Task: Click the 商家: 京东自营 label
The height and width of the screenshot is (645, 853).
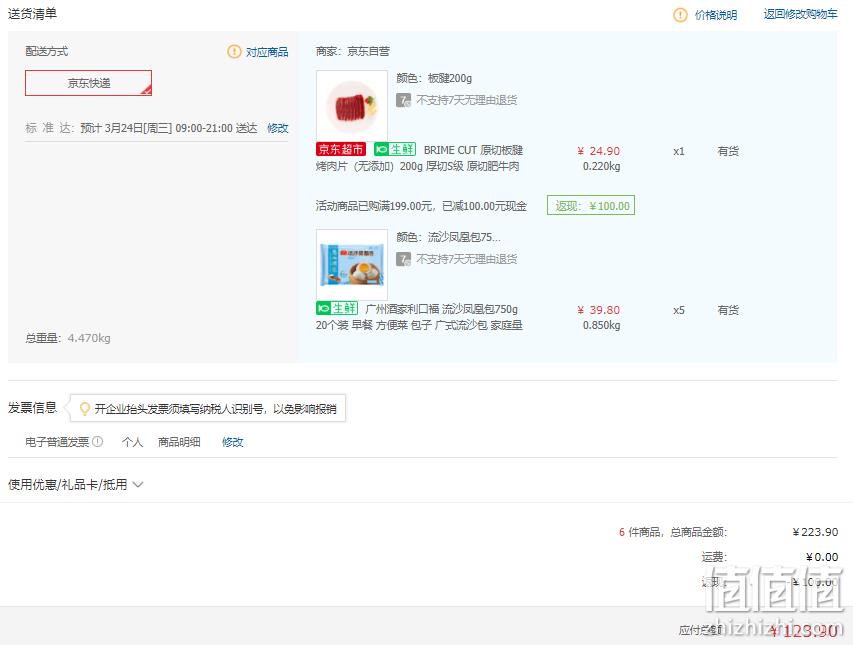Action: 353,51
